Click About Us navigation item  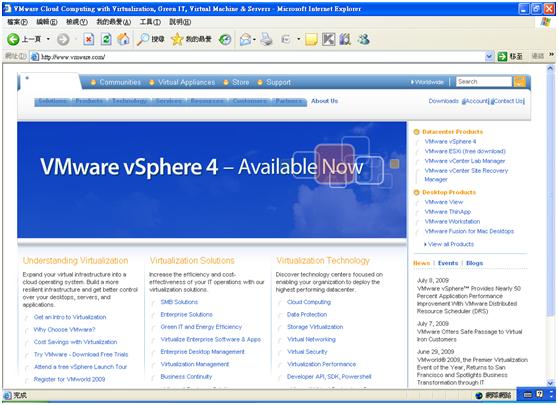pyautogui.click(x=324, y=101)
